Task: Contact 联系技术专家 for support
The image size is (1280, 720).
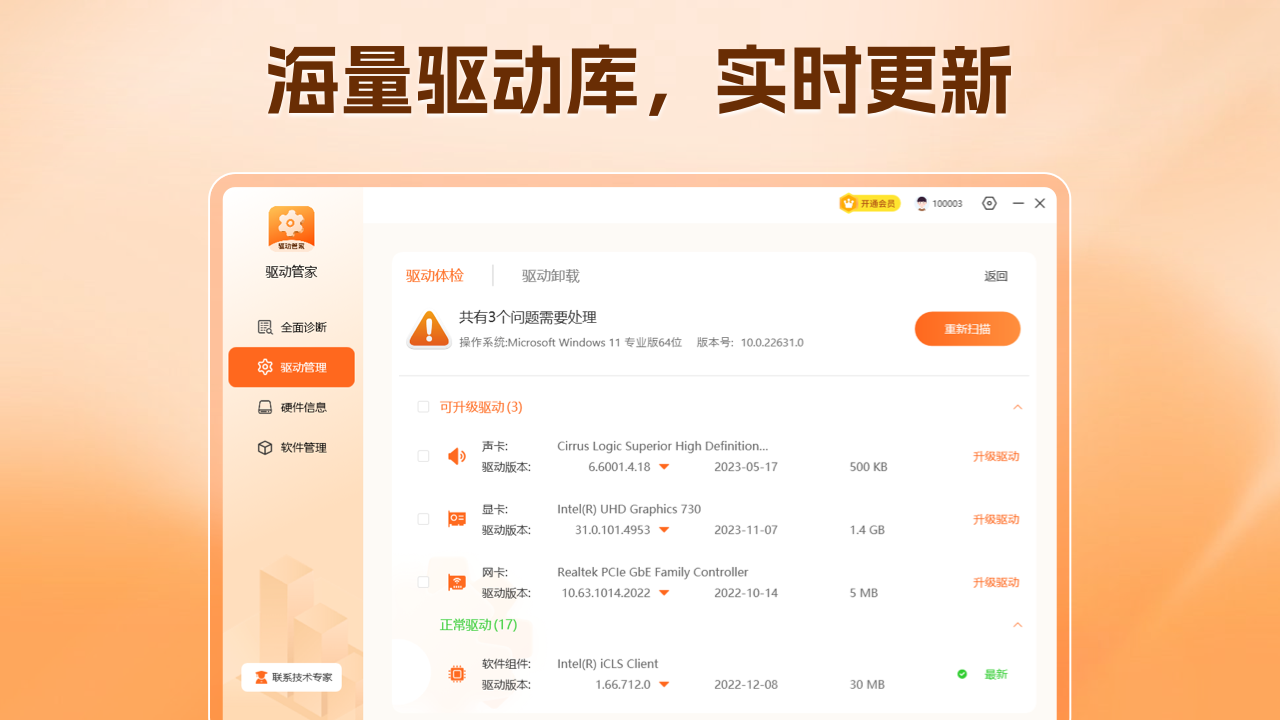Action: [x=291, y=677]
